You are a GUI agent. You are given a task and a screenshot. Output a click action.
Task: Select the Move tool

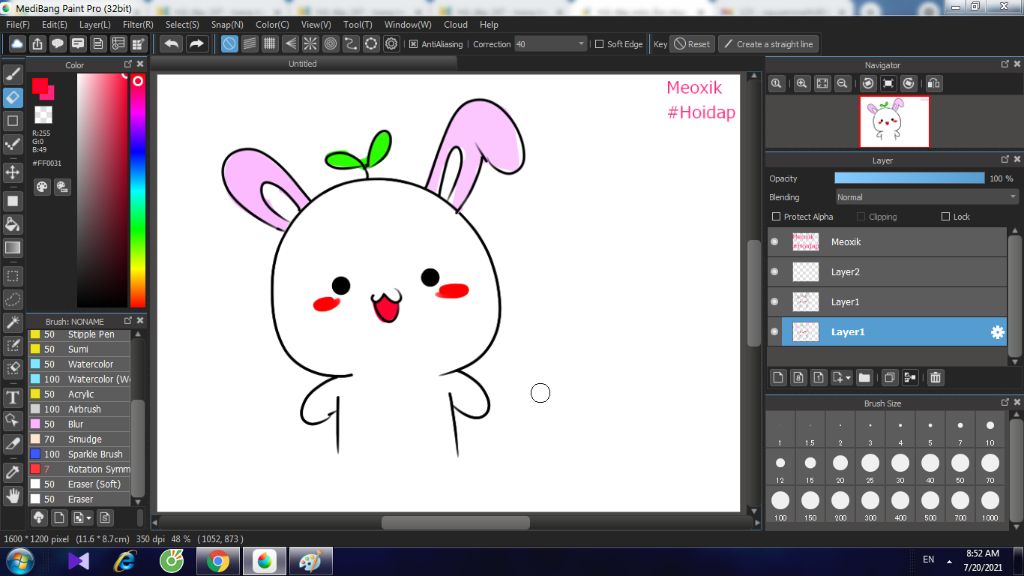click(13, 172)
